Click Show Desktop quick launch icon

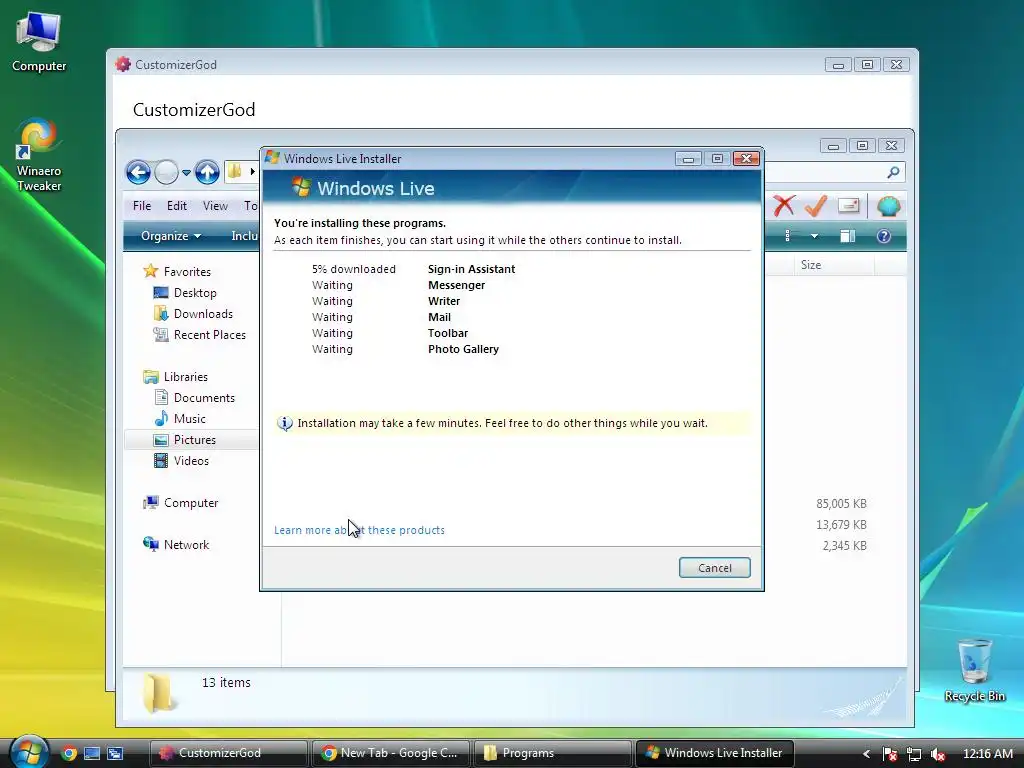point(92,754)
